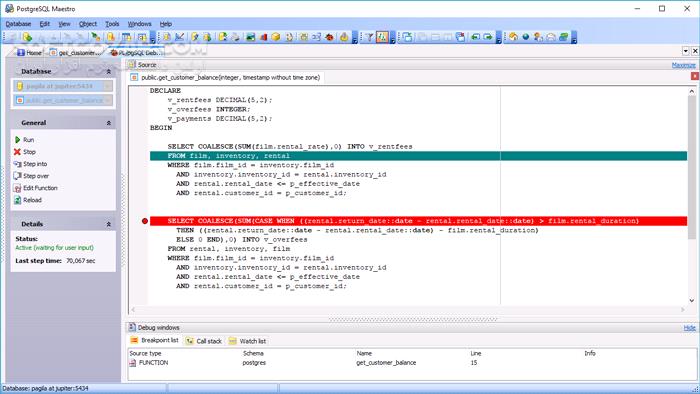
Task: Click the ladybug debugger icon in the toolbar
Action: [x=329, y=37]
